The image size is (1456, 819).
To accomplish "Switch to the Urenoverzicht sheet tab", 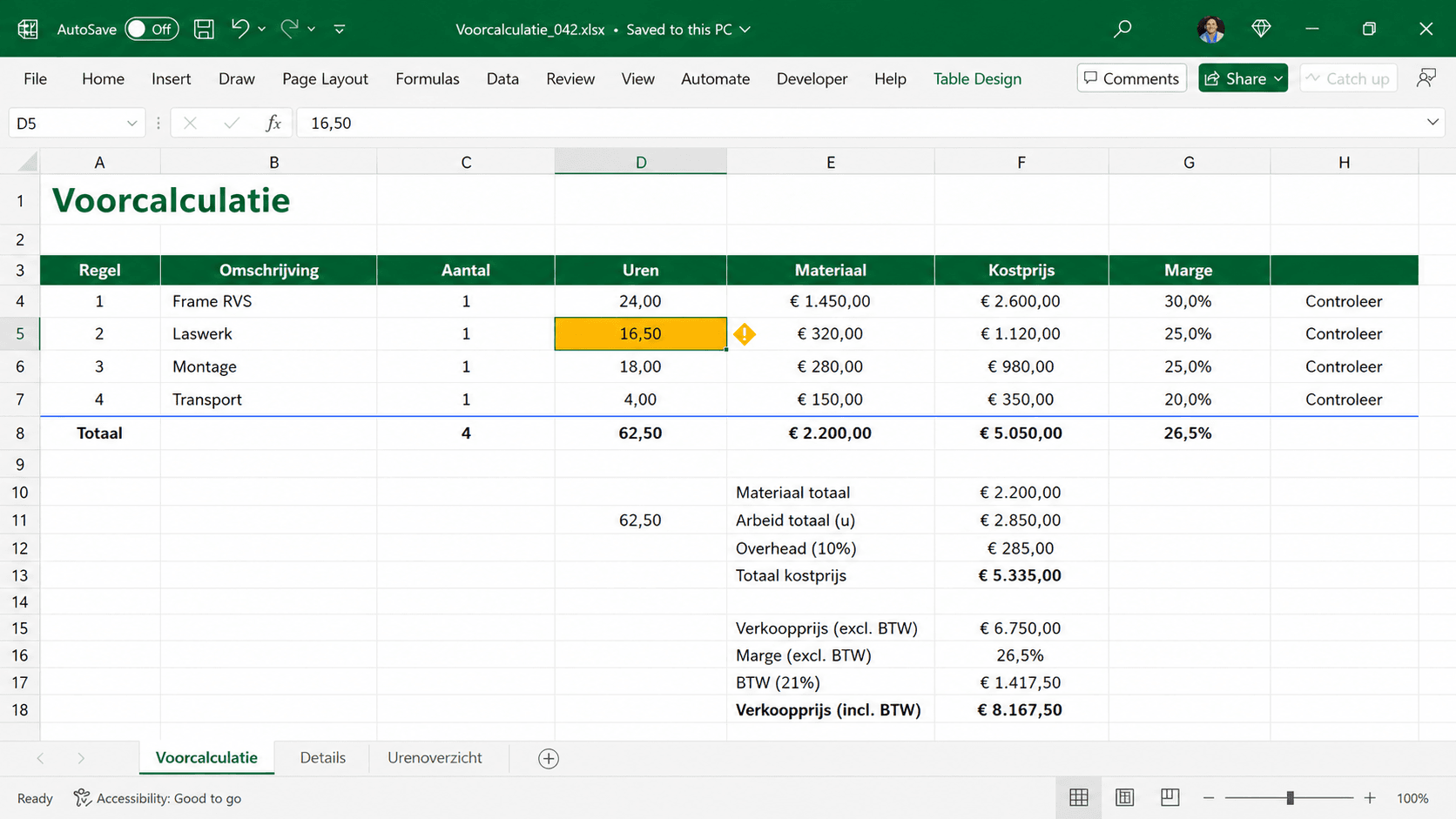I will click(x=435, y=758).
